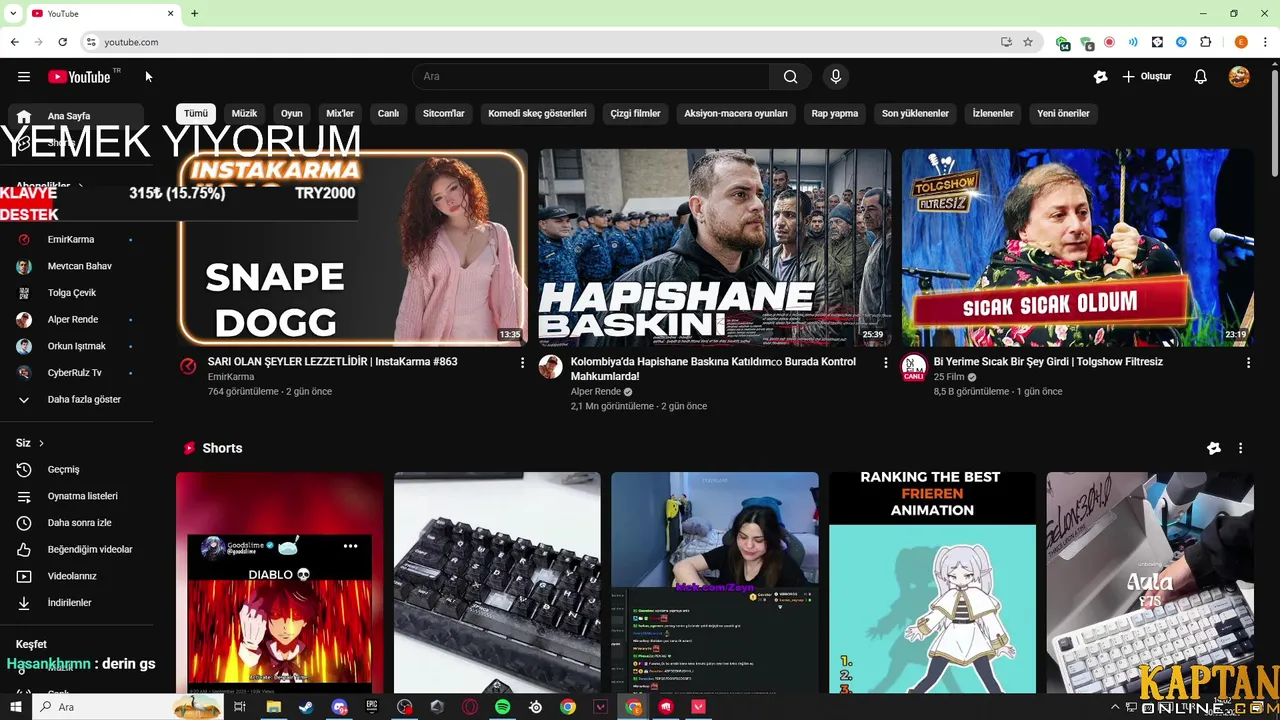Play the Sıcak Sıcak Oldum thumbnail
This screenshot has width=1280, height=720.
1077,247
